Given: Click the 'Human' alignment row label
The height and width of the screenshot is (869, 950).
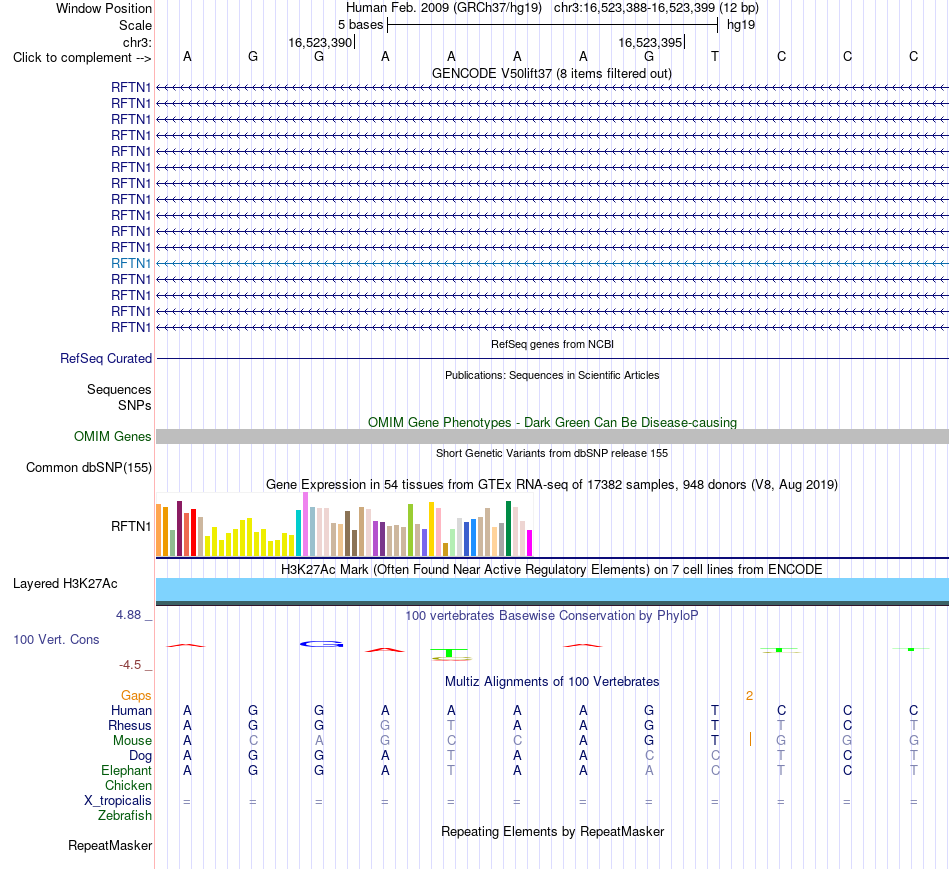Looking at the screenshot, I should [x=131, y=710].
